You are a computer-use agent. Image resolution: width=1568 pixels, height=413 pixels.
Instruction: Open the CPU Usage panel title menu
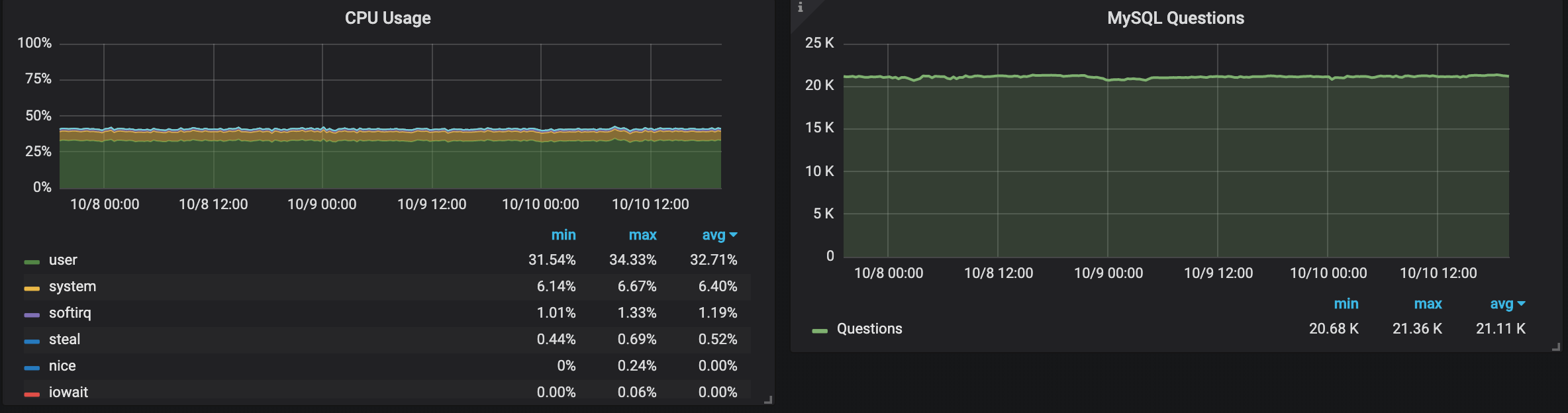387,18
